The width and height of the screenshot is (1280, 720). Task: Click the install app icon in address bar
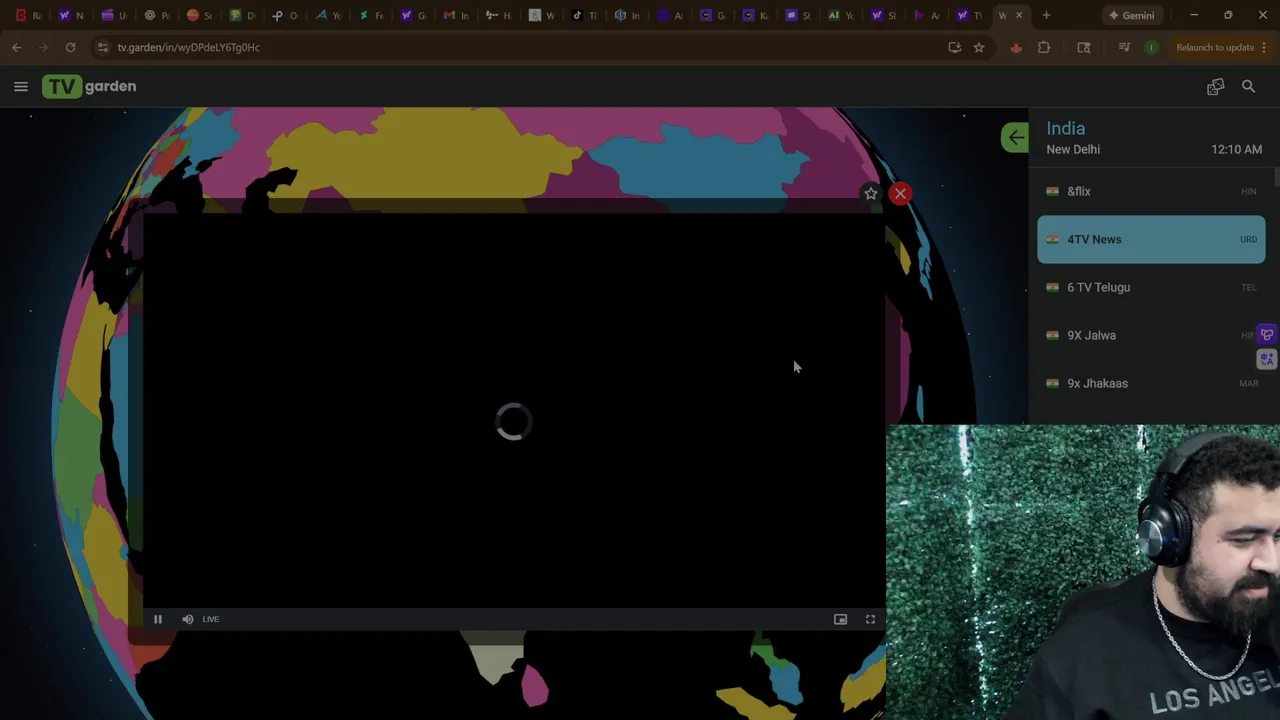954,47
